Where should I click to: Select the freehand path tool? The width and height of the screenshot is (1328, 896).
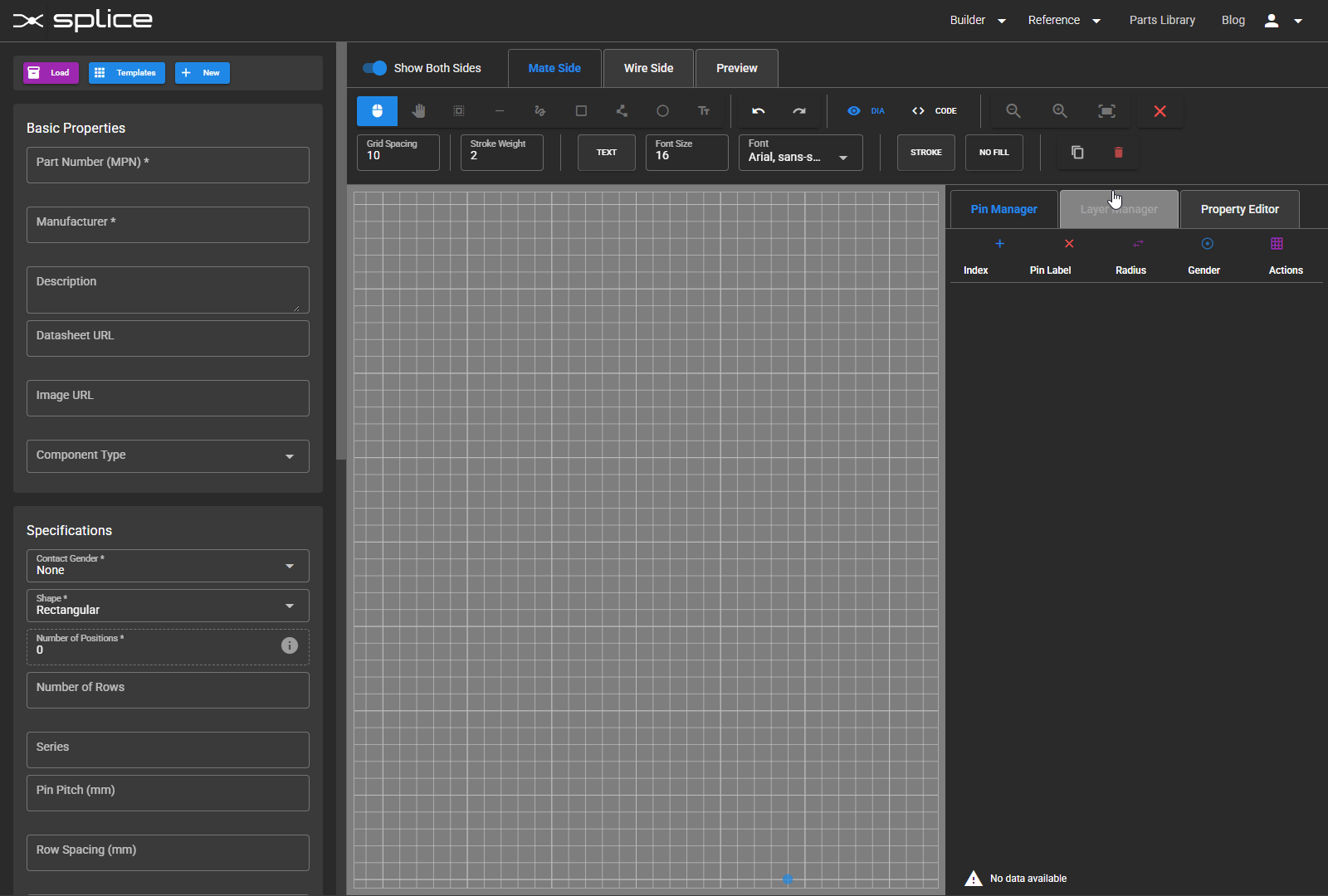[539, 110]
